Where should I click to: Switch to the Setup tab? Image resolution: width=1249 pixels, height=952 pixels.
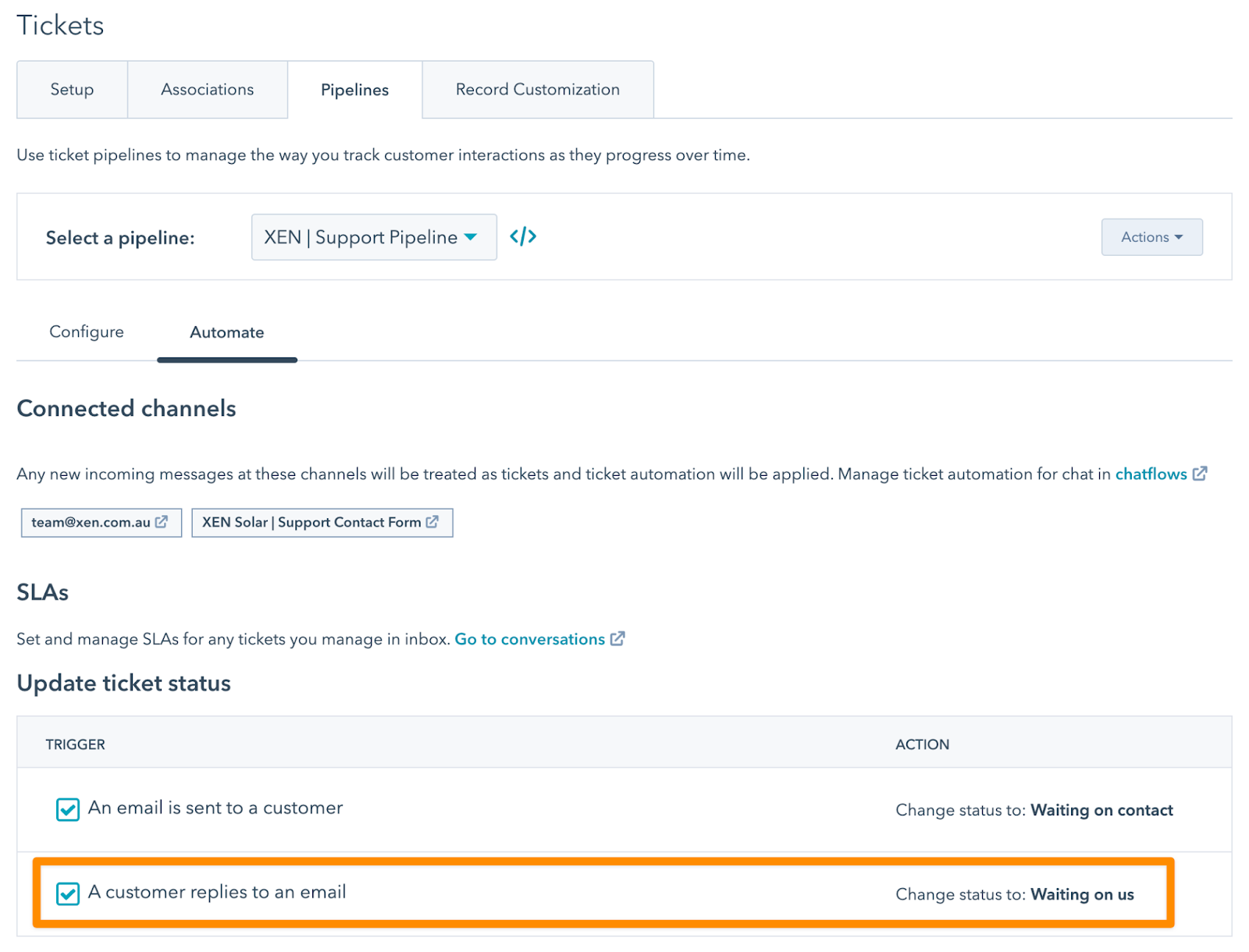72,90
